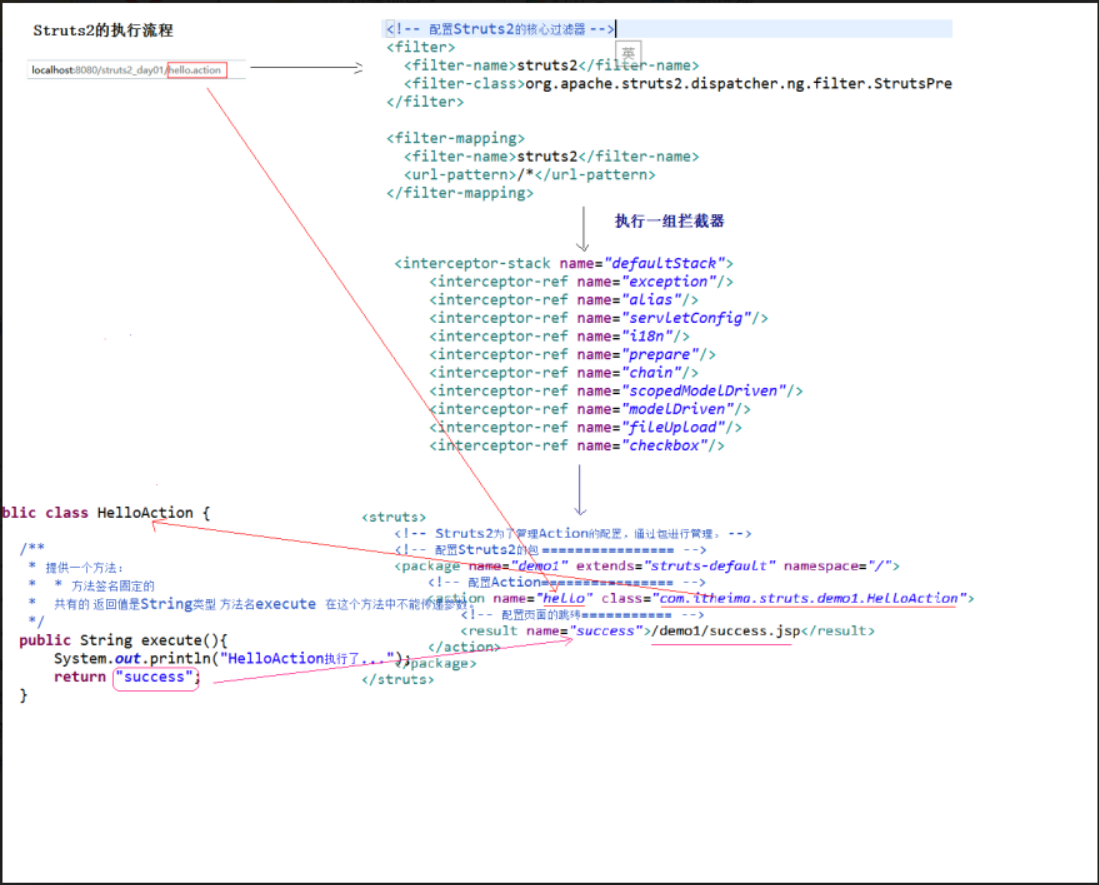1099x885 pixels.
Task: Click the '提供一个方法' comment line
Action: coord(84,568)
